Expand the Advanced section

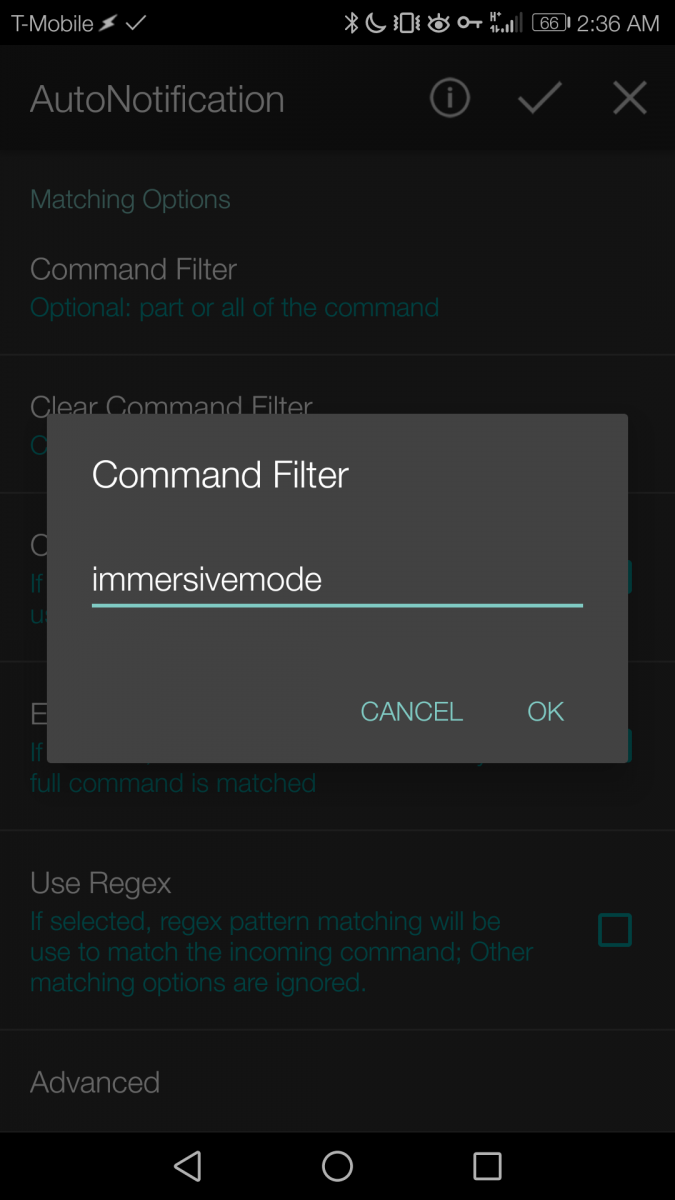[95, 1082]
